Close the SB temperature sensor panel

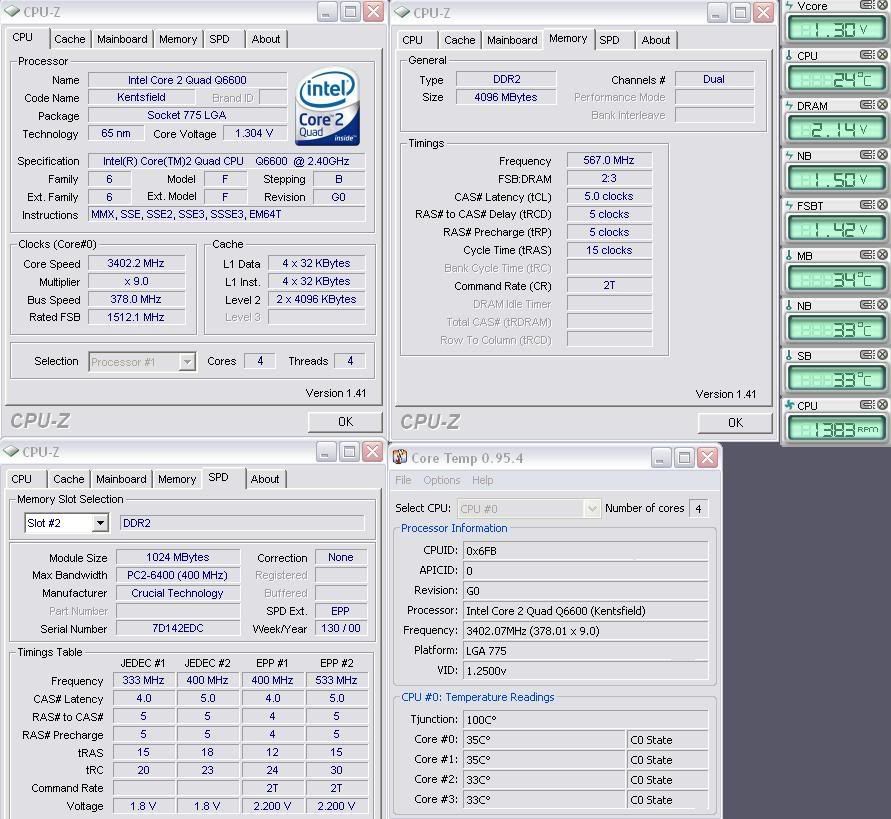pos(882,355)
